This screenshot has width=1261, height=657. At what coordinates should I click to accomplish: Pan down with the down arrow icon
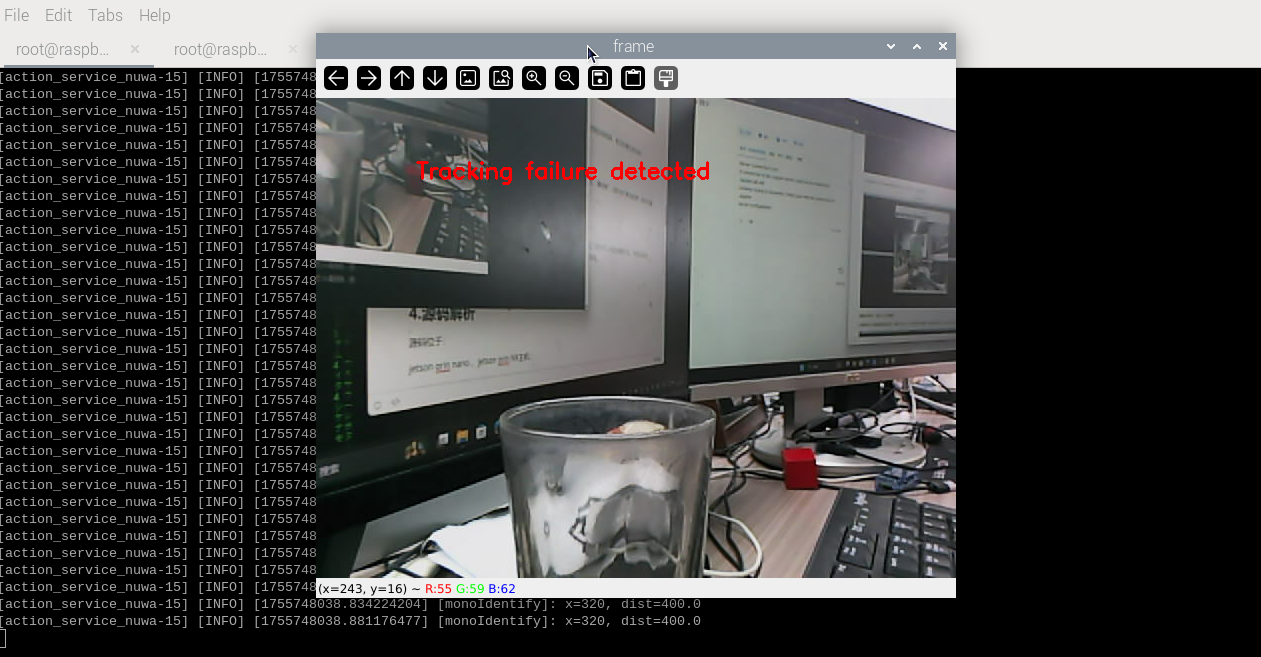click(x=435, y=78)
